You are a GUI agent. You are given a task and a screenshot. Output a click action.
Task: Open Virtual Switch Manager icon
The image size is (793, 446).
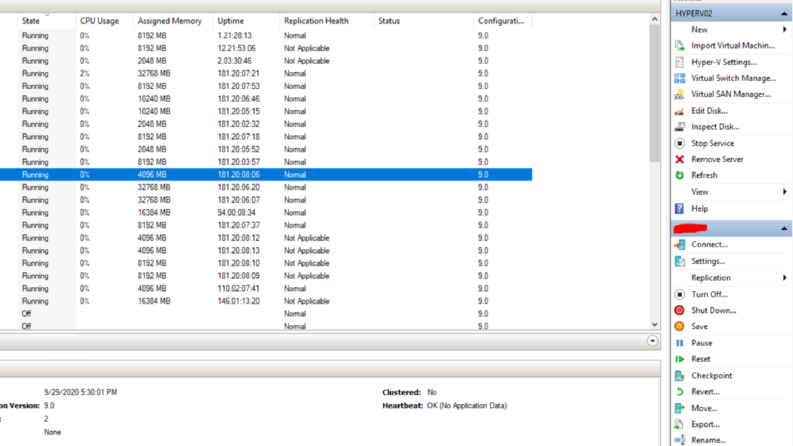pos(680,78)
